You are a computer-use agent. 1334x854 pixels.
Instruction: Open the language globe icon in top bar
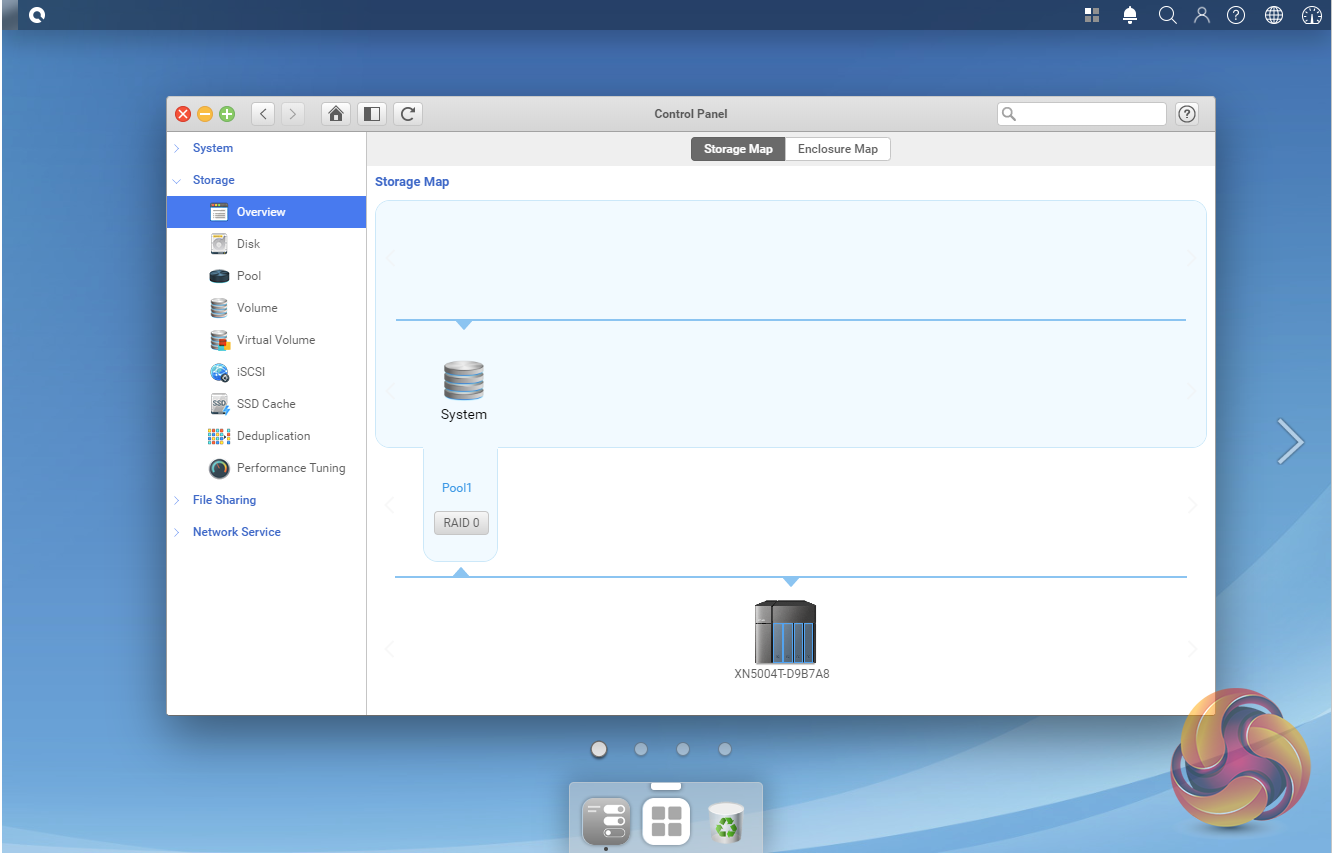[x=1274, y=15]
